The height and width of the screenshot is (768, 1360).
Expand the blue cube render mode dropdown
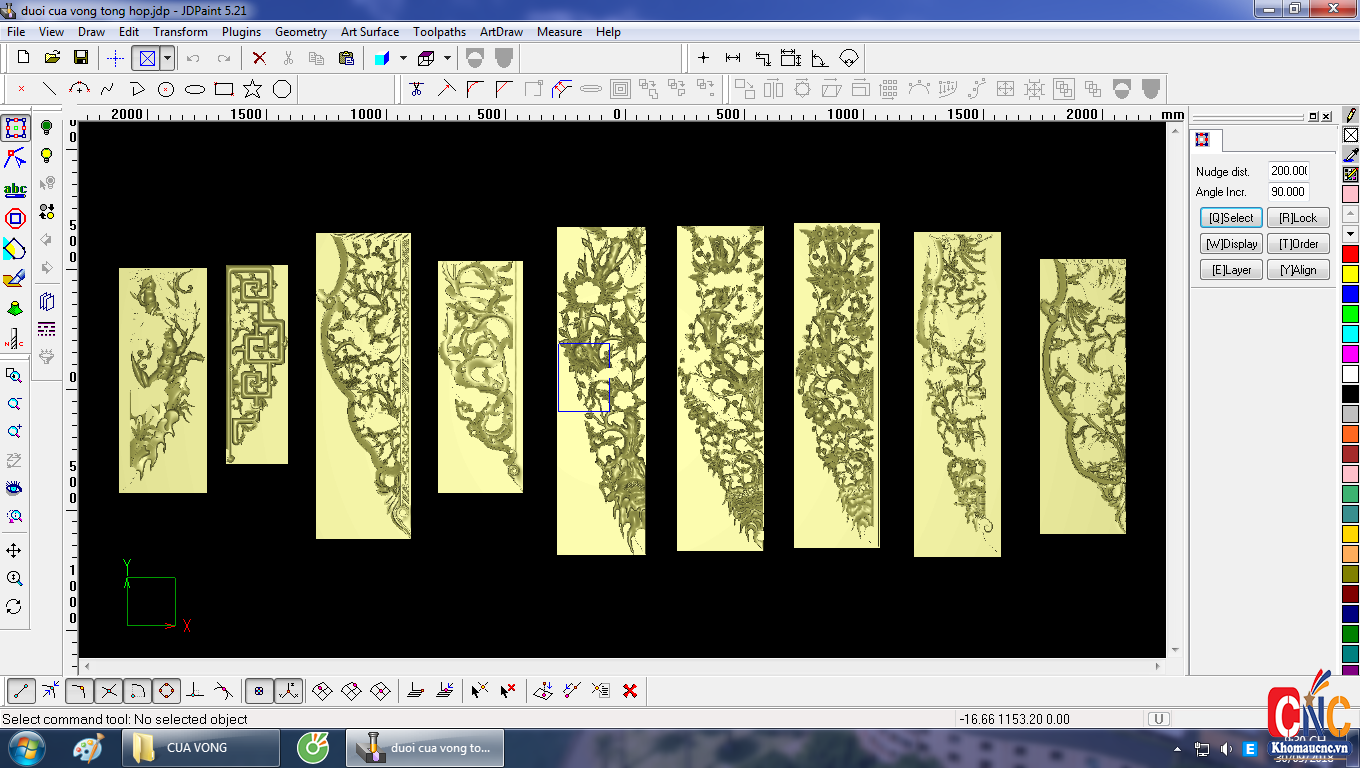(x=403, y=58)
